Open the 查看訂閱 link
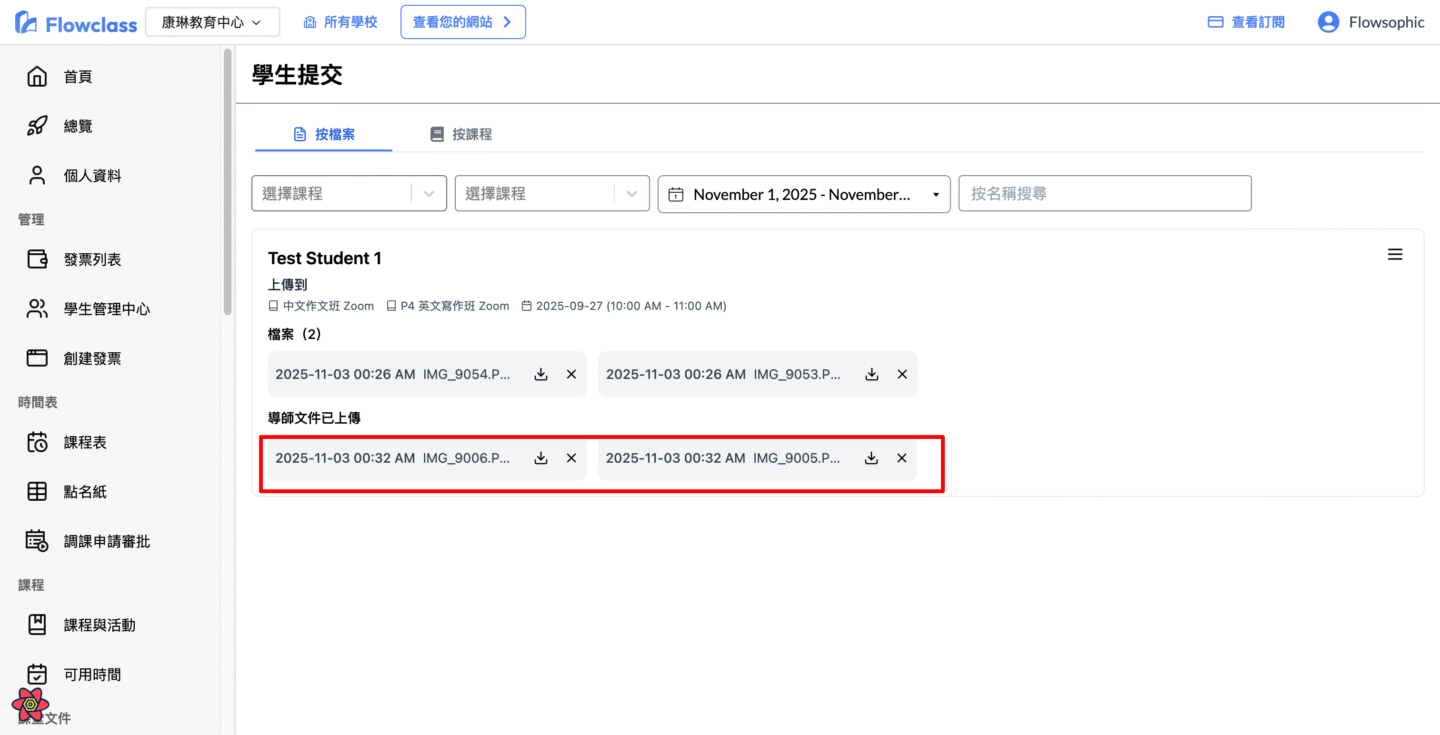 pyautogui.click(x=1246, y=22)
